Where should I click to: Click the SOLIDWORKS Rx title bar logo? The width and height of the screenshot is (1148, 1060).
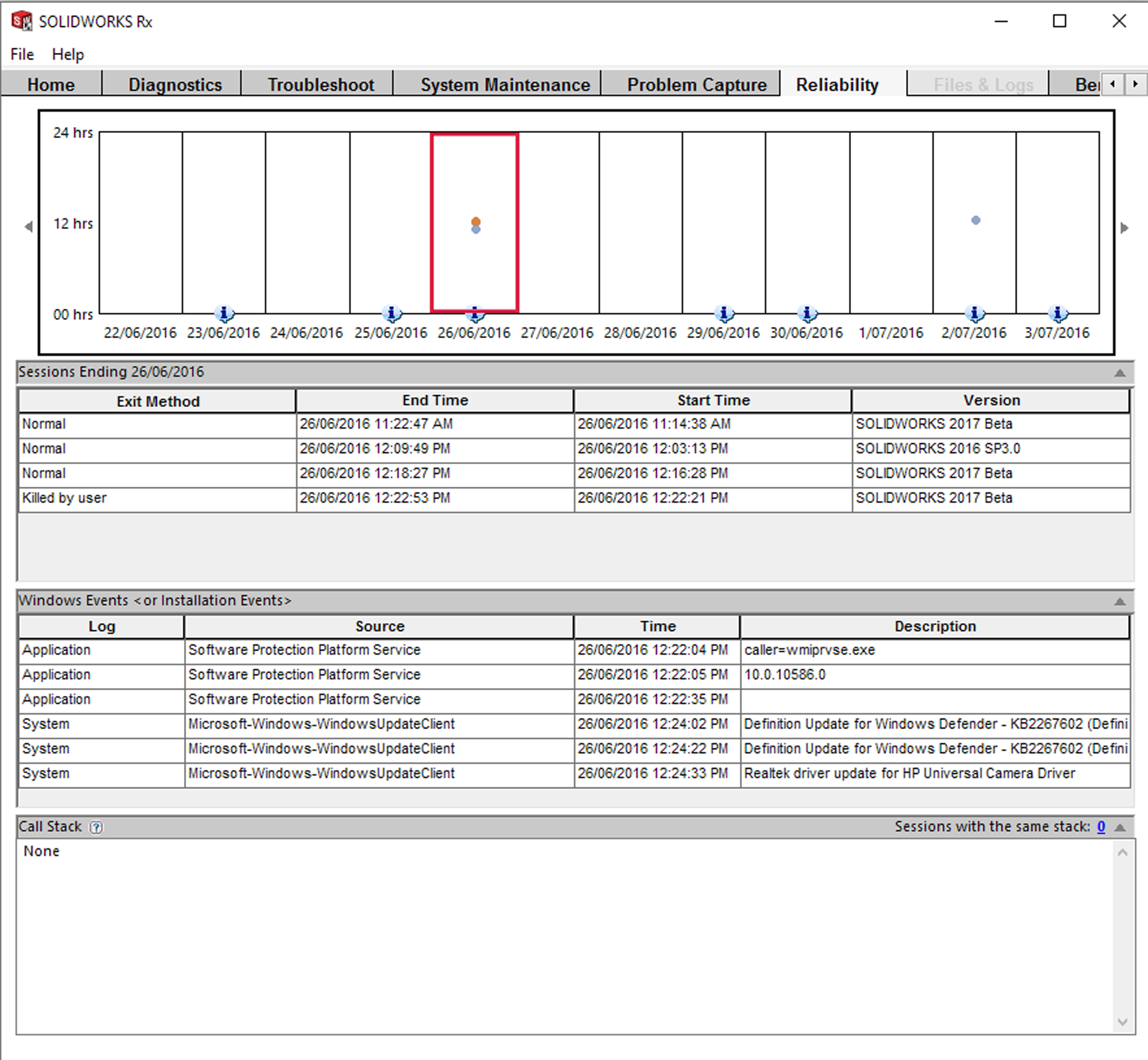point(22,21)
